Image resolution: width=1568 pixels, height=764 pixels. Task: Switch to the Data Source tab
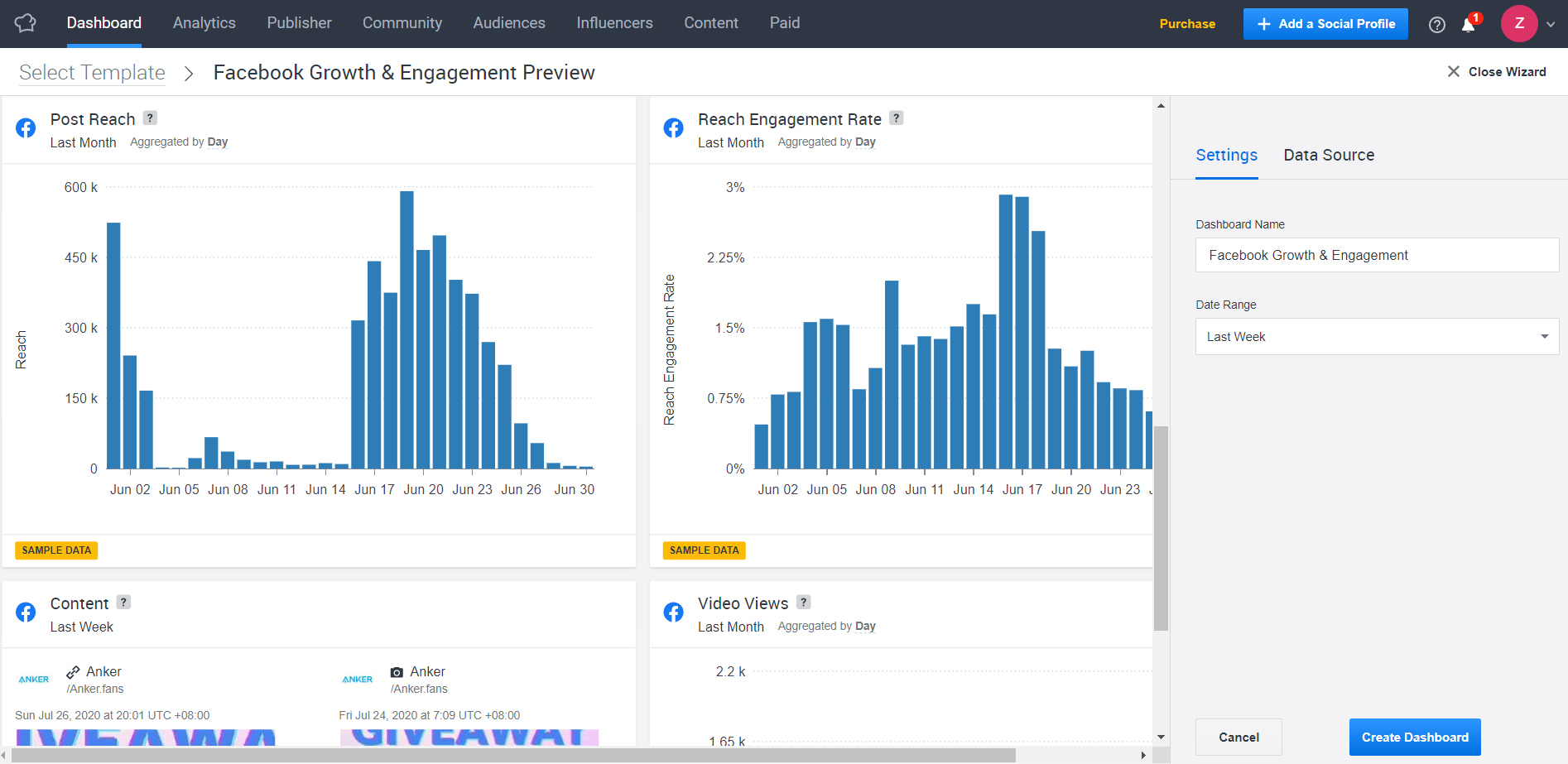click(1329, 155)
